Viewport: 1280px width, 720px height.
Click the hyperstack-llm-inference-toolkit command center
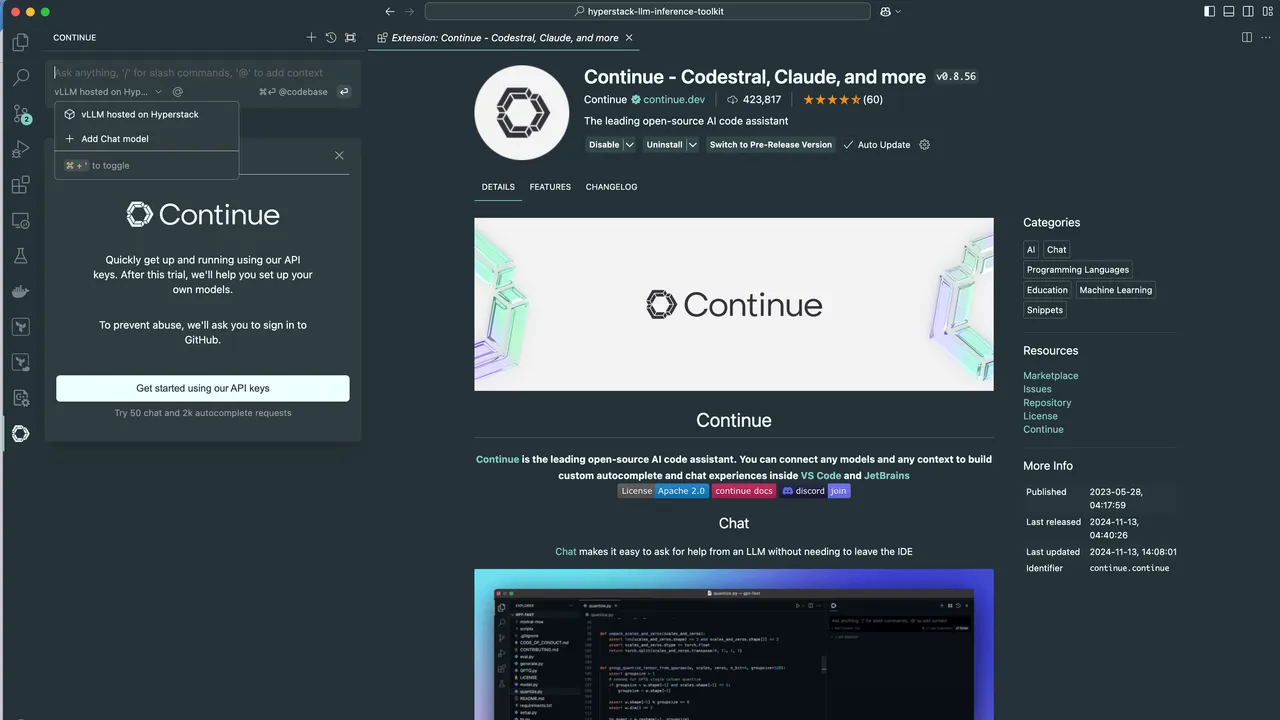point(648,11)
